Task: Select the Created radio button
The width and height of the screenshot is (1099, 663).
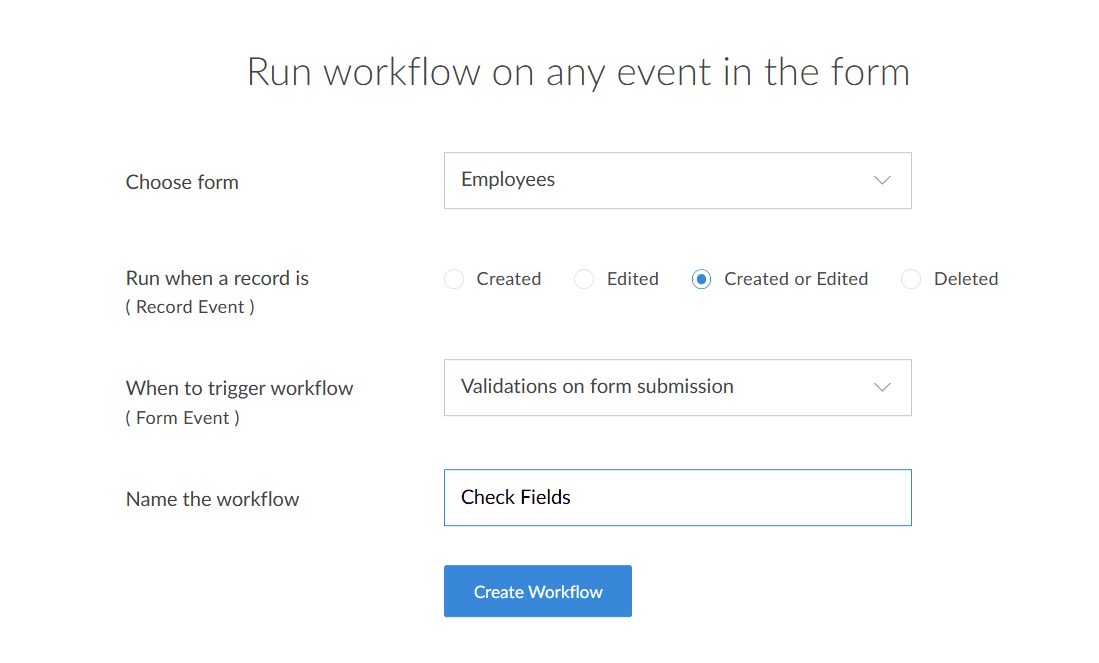Action: pyautogui.click(x=454, y=280)
